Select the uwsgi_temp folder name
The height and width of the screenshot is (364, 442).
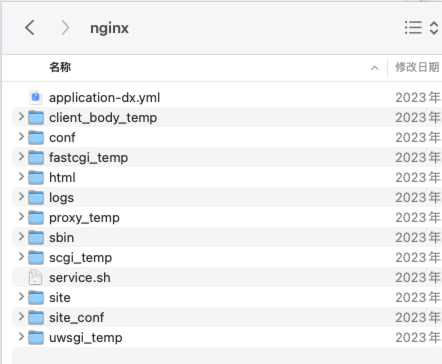tap(86, 338)
